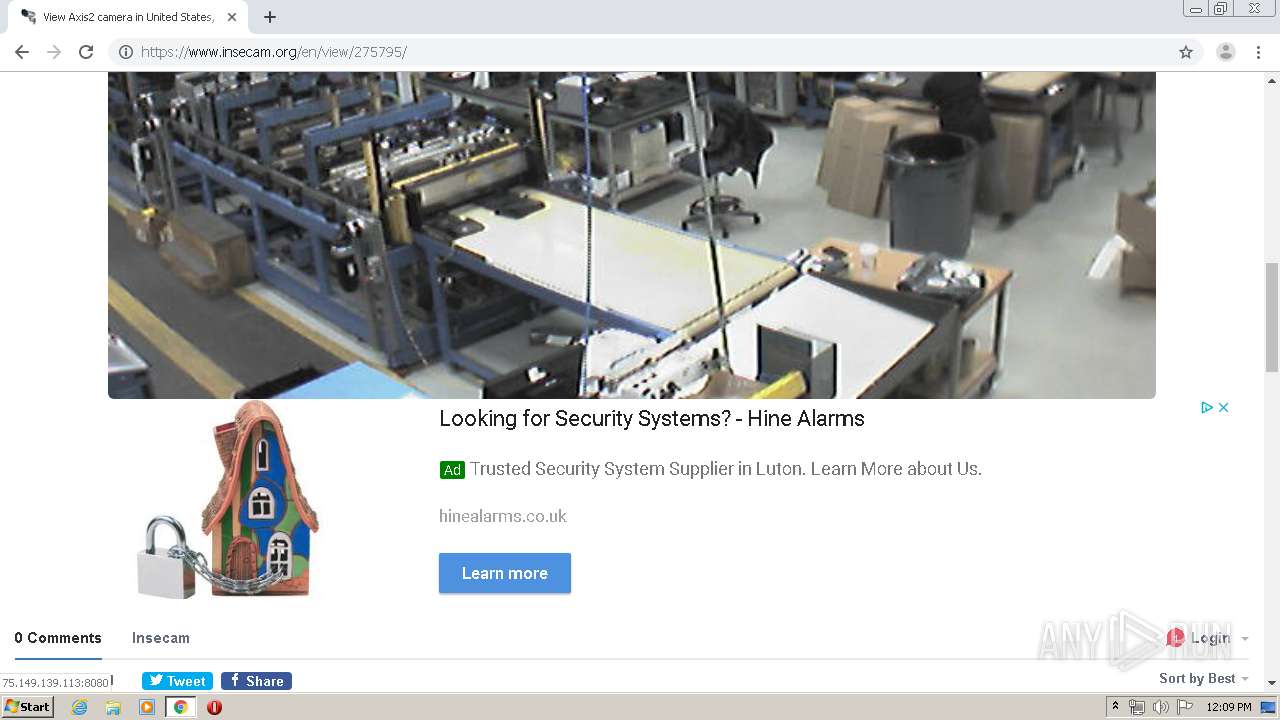Viewport: 1280px width, 720px height.
Task: Open AdChoices info triangle icon
Action: [x=1207, y=407]
